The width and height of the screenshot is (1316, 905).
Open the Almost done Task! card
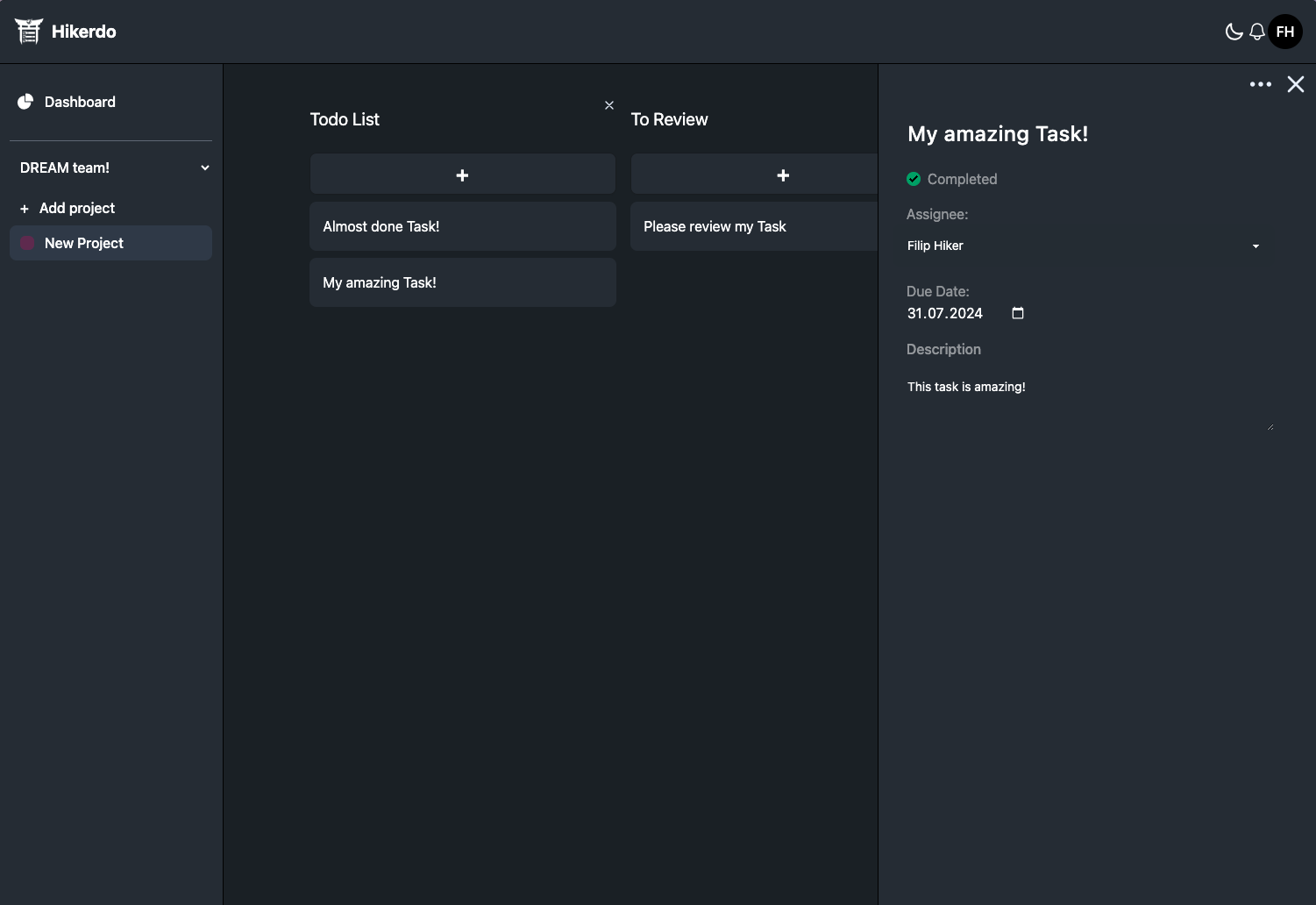tap(462, 226)
